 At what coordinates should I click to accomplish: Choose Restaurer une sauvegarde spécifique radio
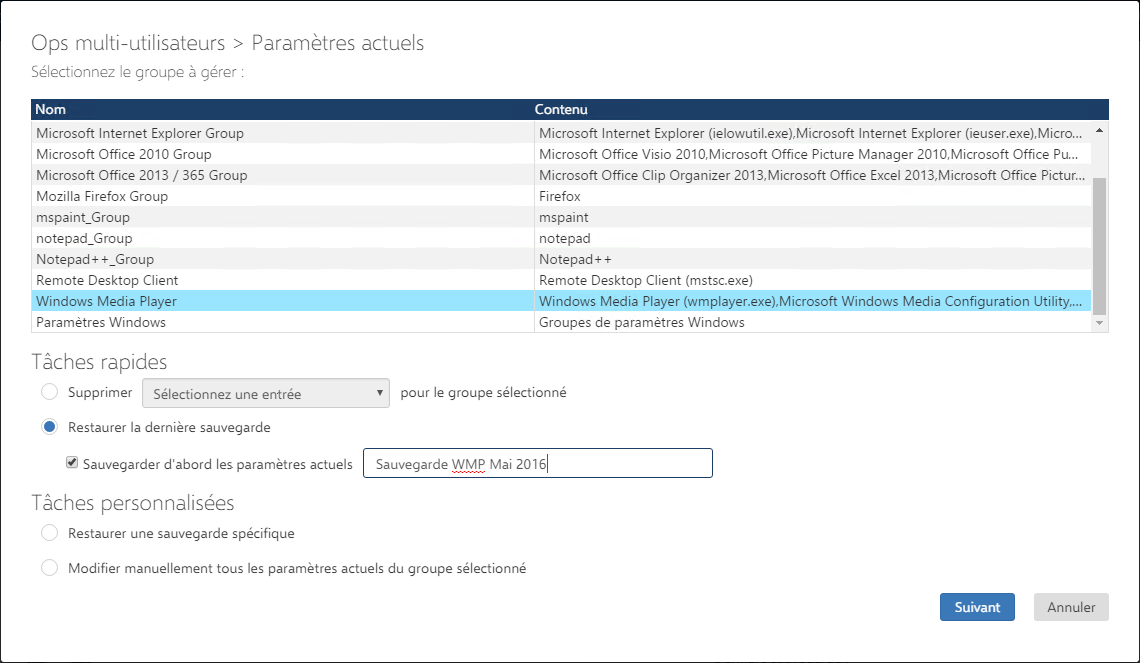tap(49, 533)
